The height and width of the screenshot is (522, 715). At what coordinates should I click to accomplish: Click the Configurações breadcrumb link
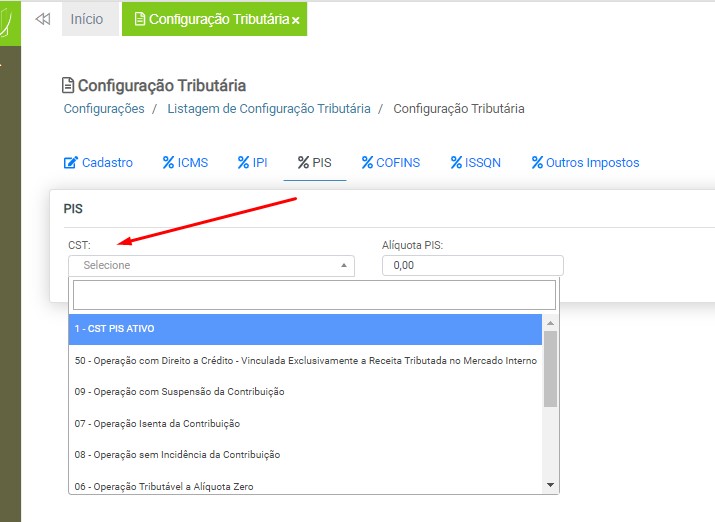[104, 108]
